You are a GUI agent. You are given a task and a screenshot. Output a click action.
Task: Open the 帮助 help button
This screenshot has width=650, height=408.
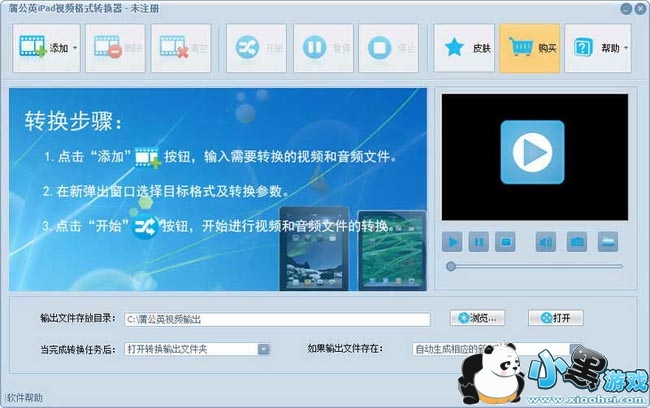598,48
